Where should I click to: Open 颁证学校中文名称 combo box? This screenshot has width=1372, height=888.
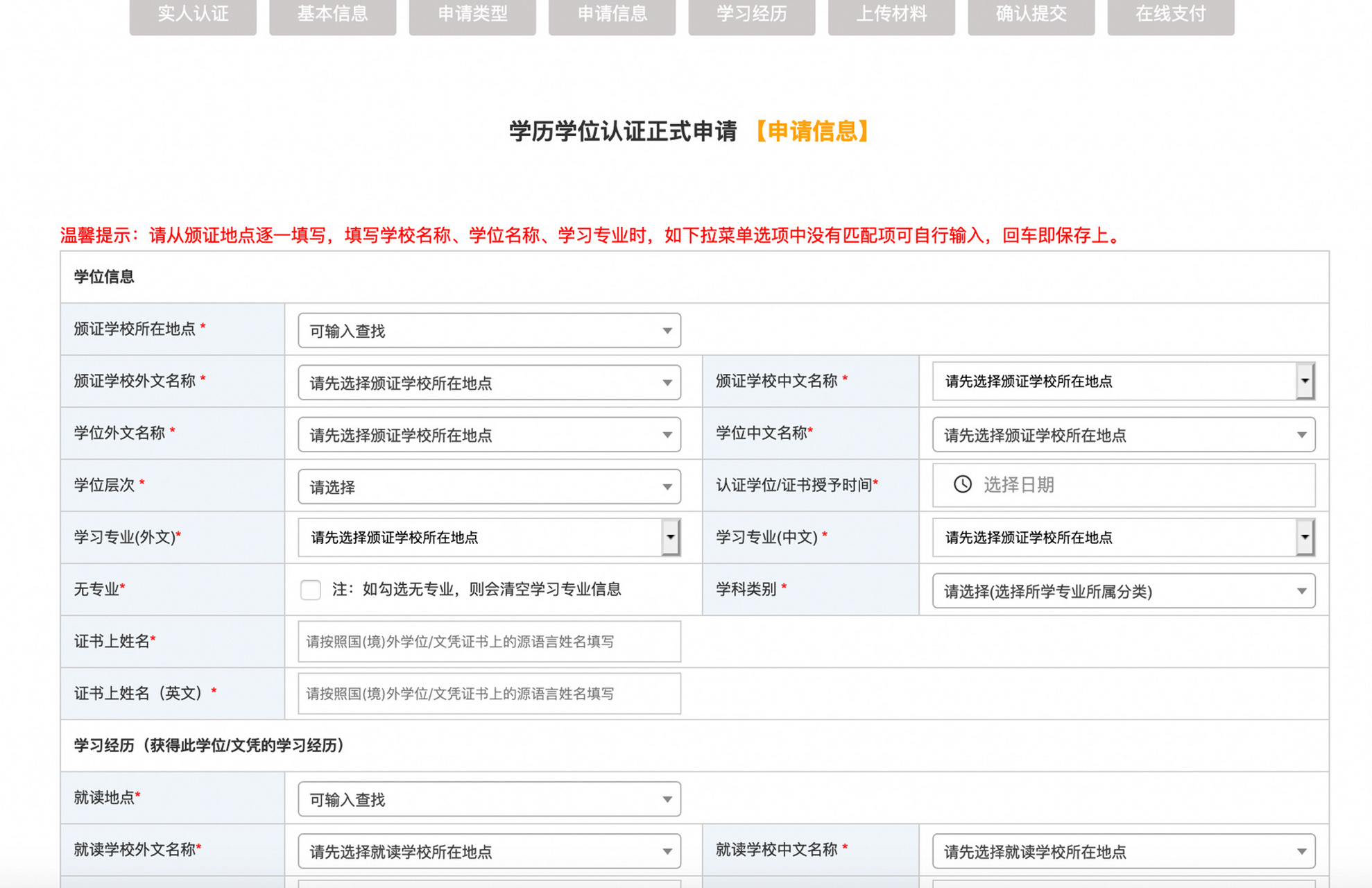tap(1124, 381)
